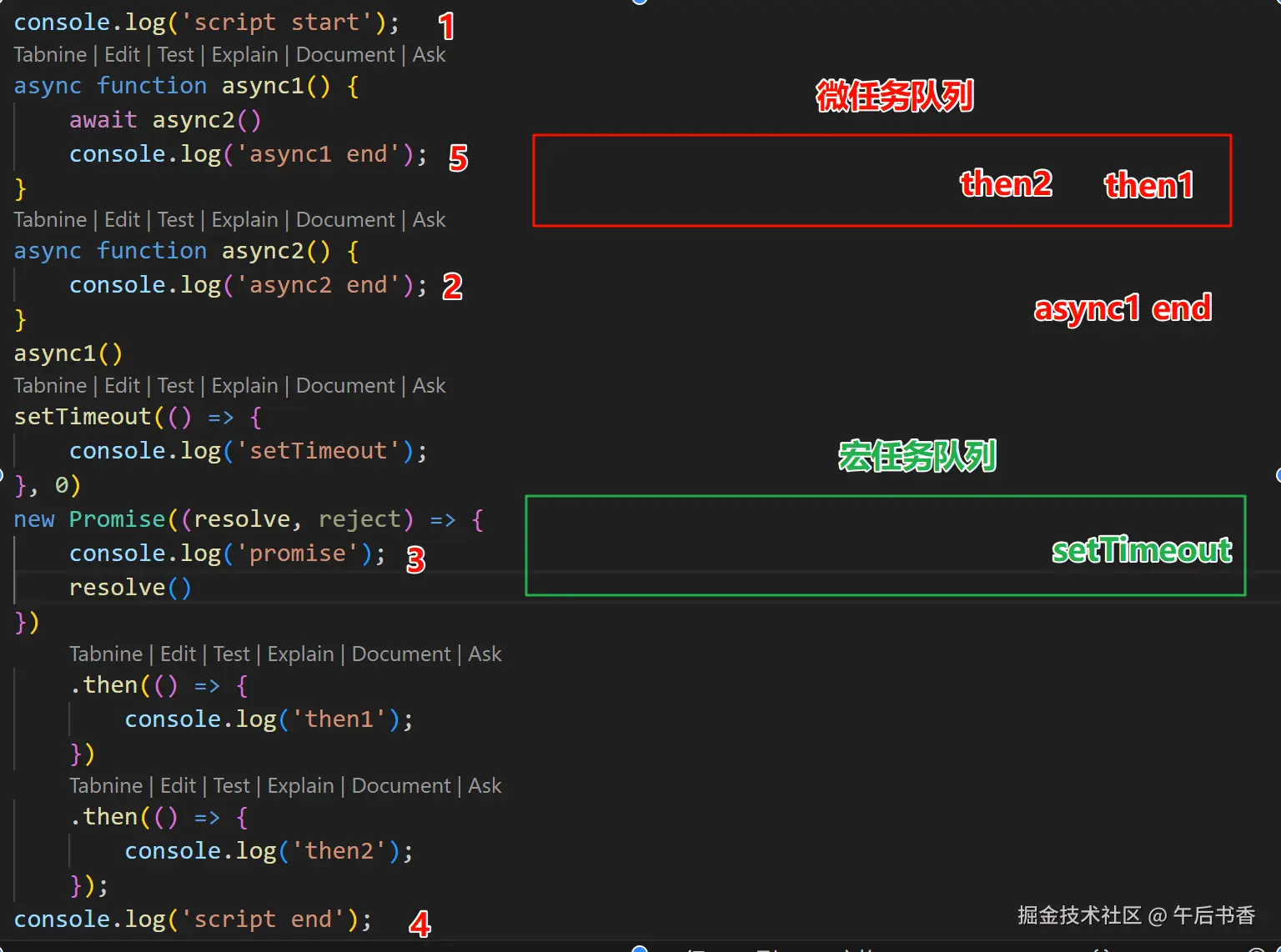
Task: Click Ask action above async2 function
Action: [429, 219]
